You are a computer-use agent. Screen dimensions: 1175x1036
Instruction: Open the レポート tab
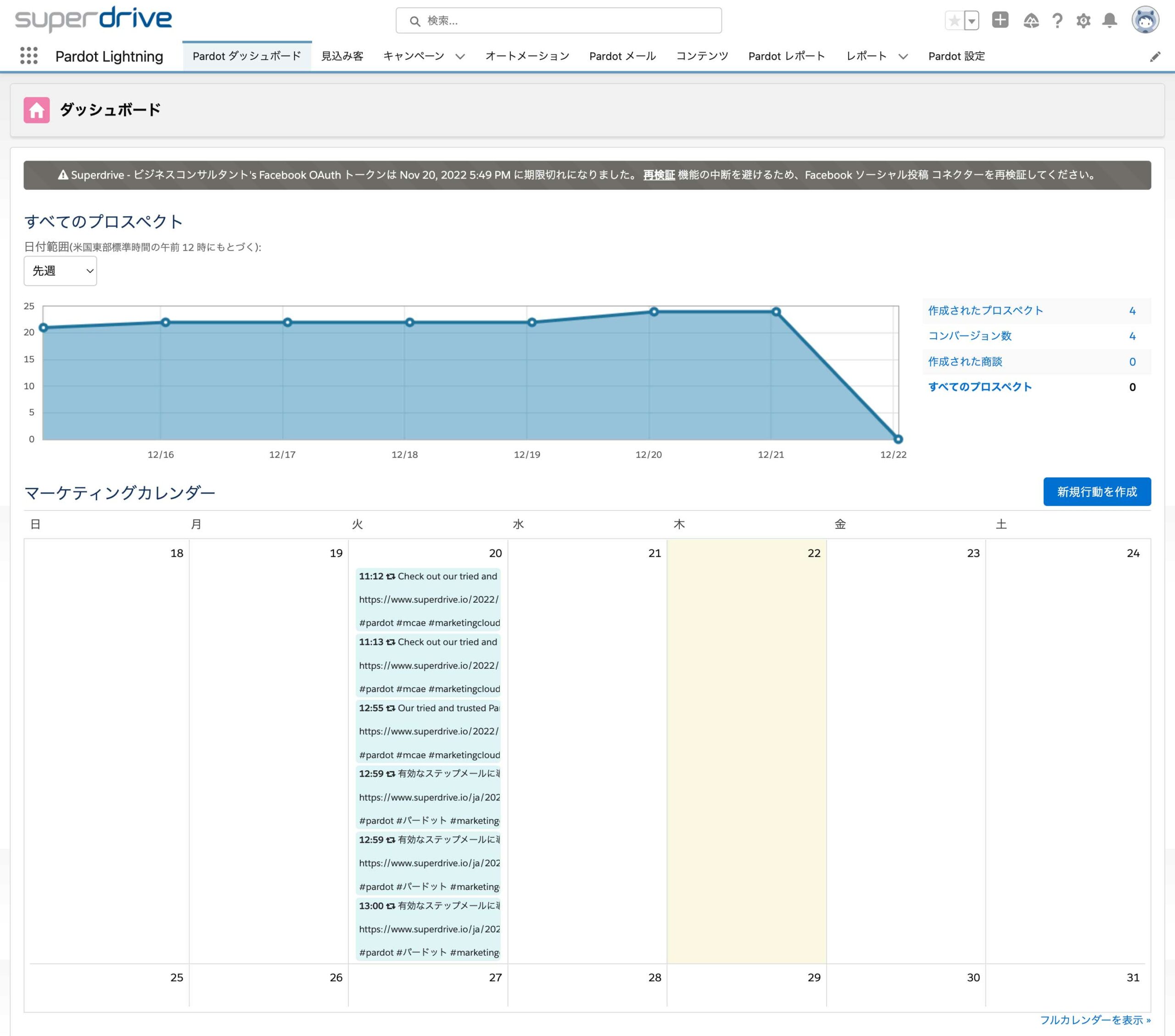[866, 56]
